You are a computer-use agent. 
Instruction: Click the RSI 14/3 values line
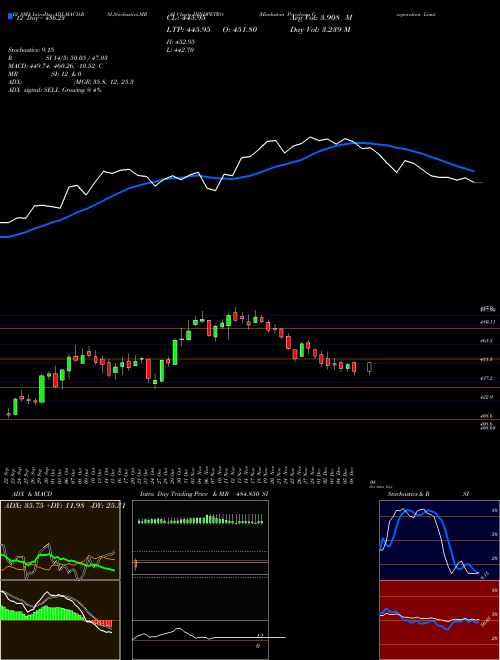tap(58, 58)
